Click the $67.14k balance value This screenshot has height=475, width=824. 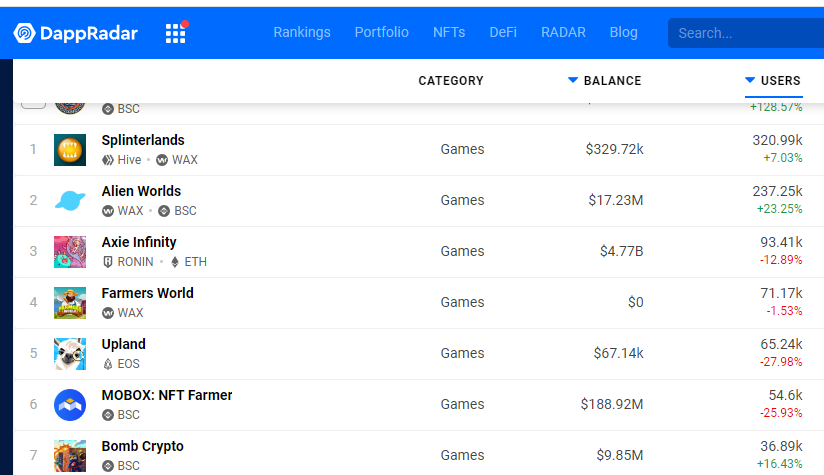click(619, 353)
